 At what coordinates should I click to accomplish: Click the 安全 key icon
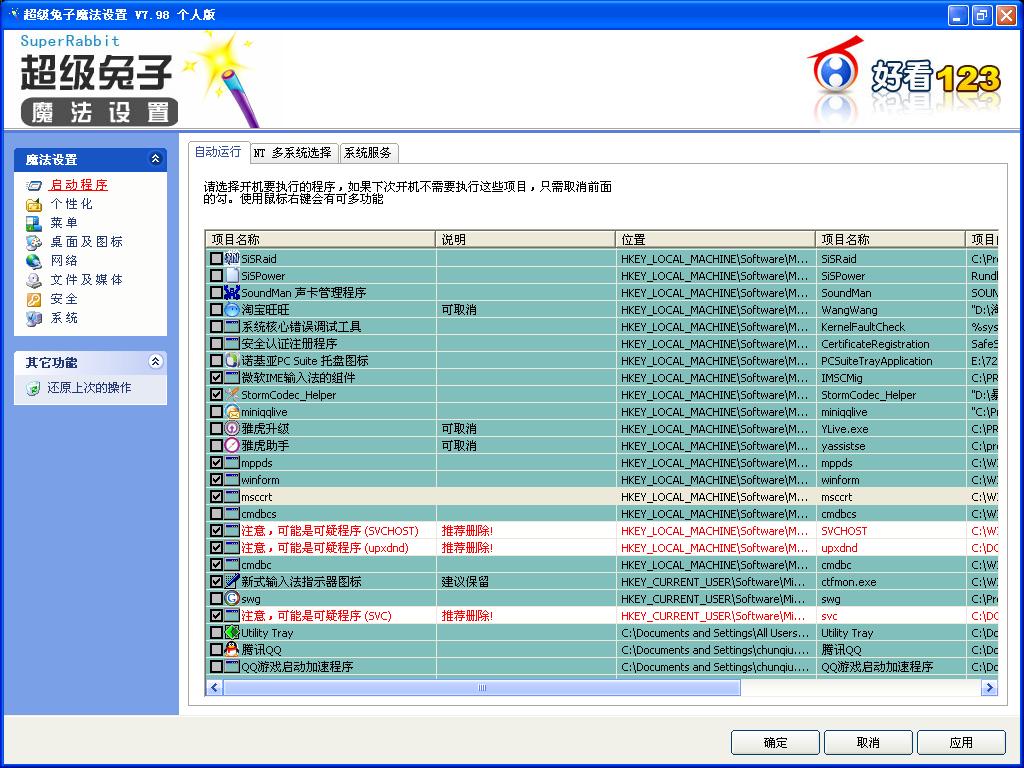(34, 299)
